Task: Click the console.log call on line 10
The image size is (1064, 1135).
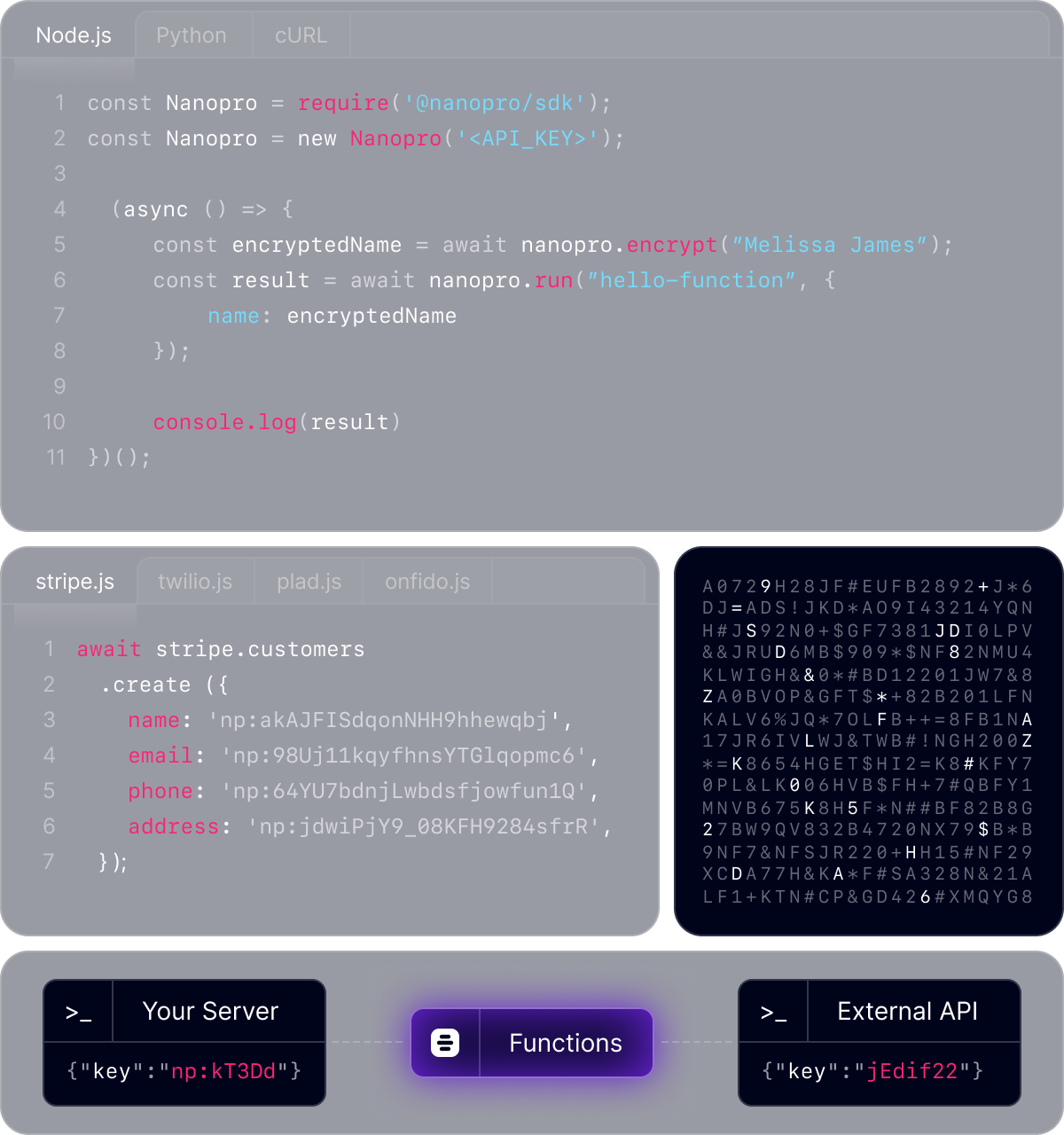Action: (x=224, y=422)
